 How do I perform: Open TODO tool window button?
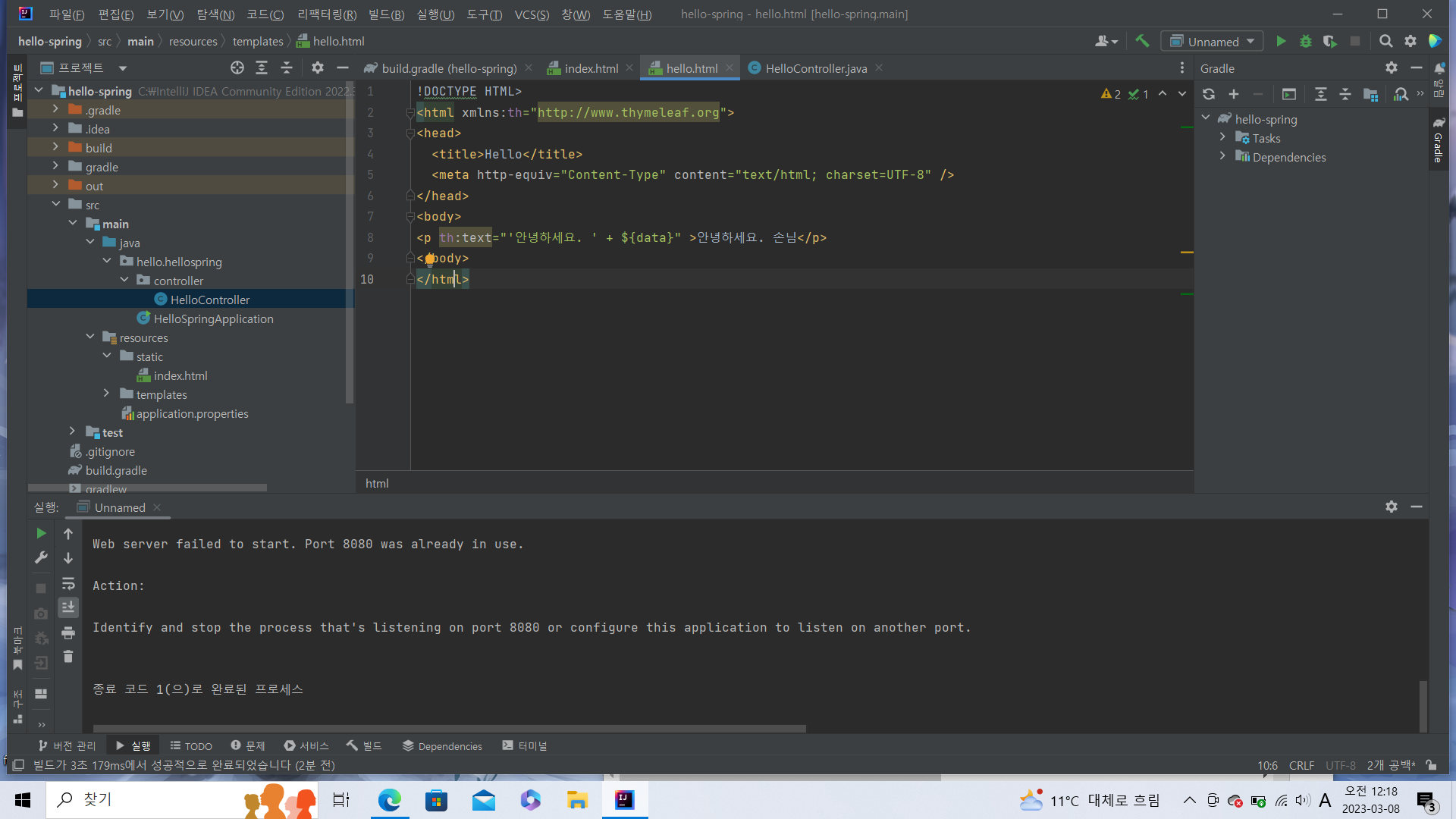191,746
